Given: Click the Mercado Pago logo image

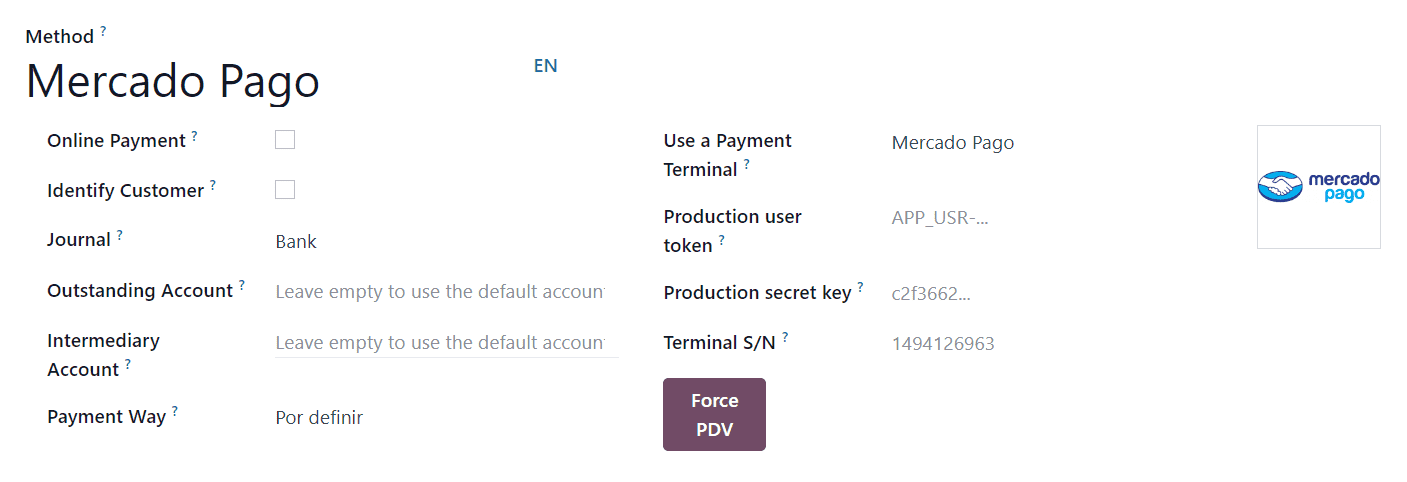Looking at the screenshot, I should pos(1318,187).
